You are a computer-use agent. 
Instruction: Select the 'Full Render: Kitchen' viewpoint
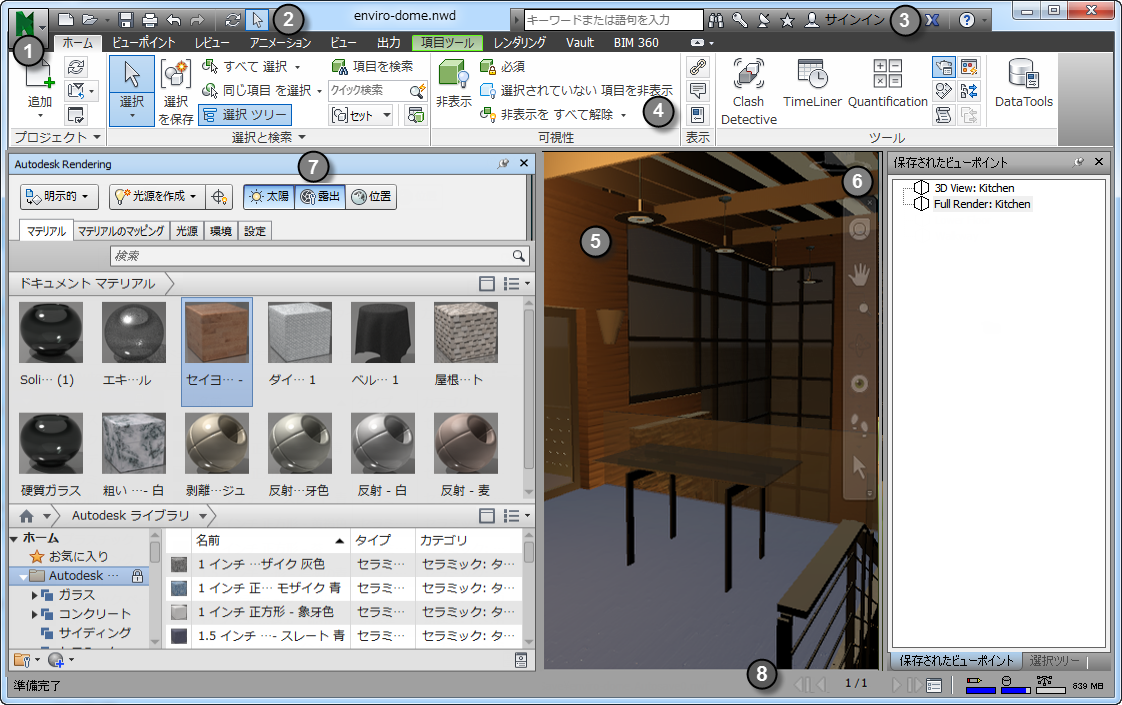pos(982,204)
